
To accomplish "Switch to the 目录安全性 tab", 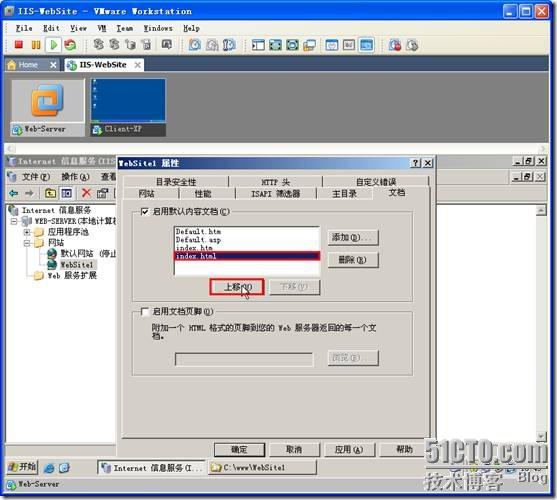I will (x=176, y=182).
